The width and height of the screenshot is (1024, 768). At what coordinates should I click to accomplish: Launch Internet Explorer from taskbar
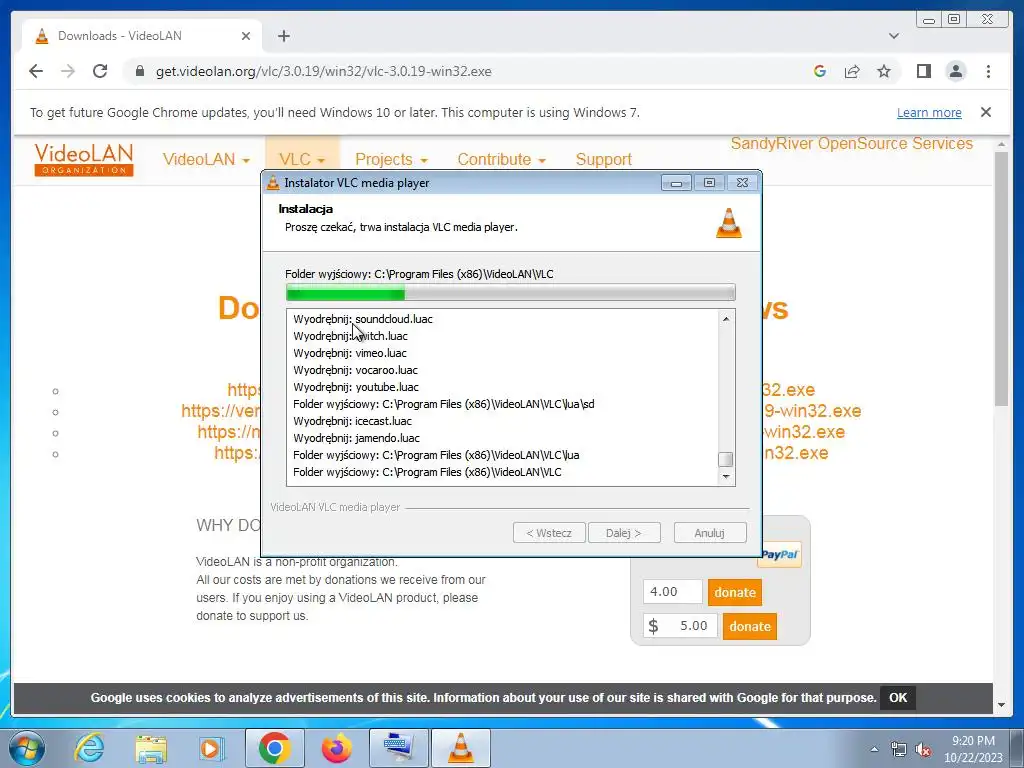click(89, 748)
